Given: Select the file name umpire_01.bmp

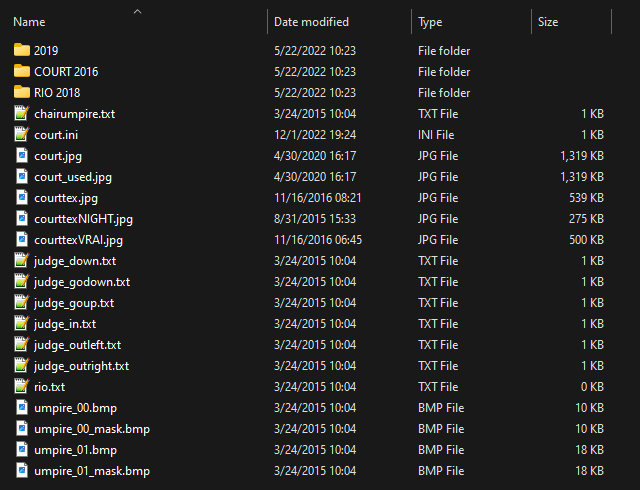Looking at the screenshot, I should tap(76, 450).
